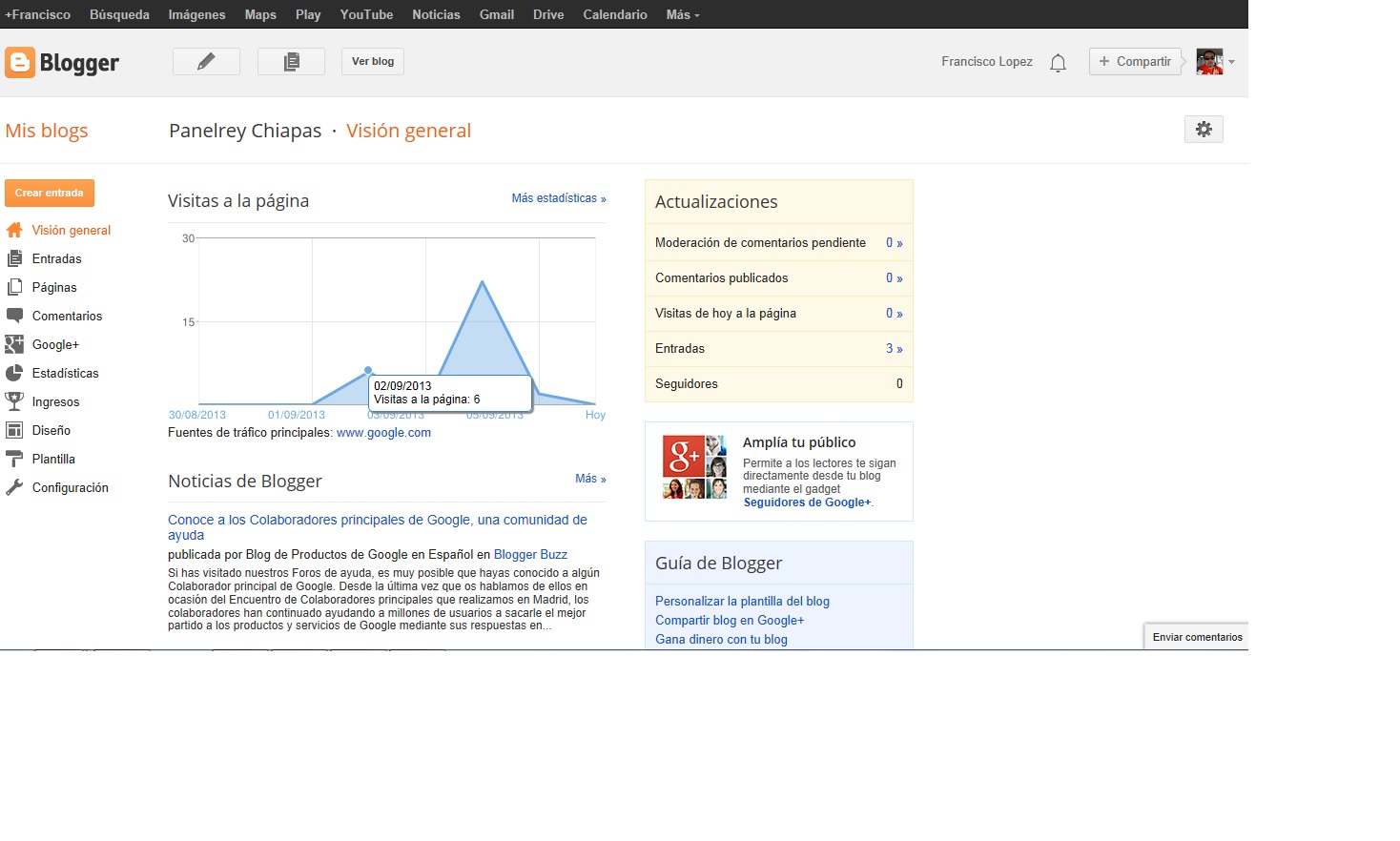Click the Ver blog button
1400x841 pixels.
(x=373, y=62)
